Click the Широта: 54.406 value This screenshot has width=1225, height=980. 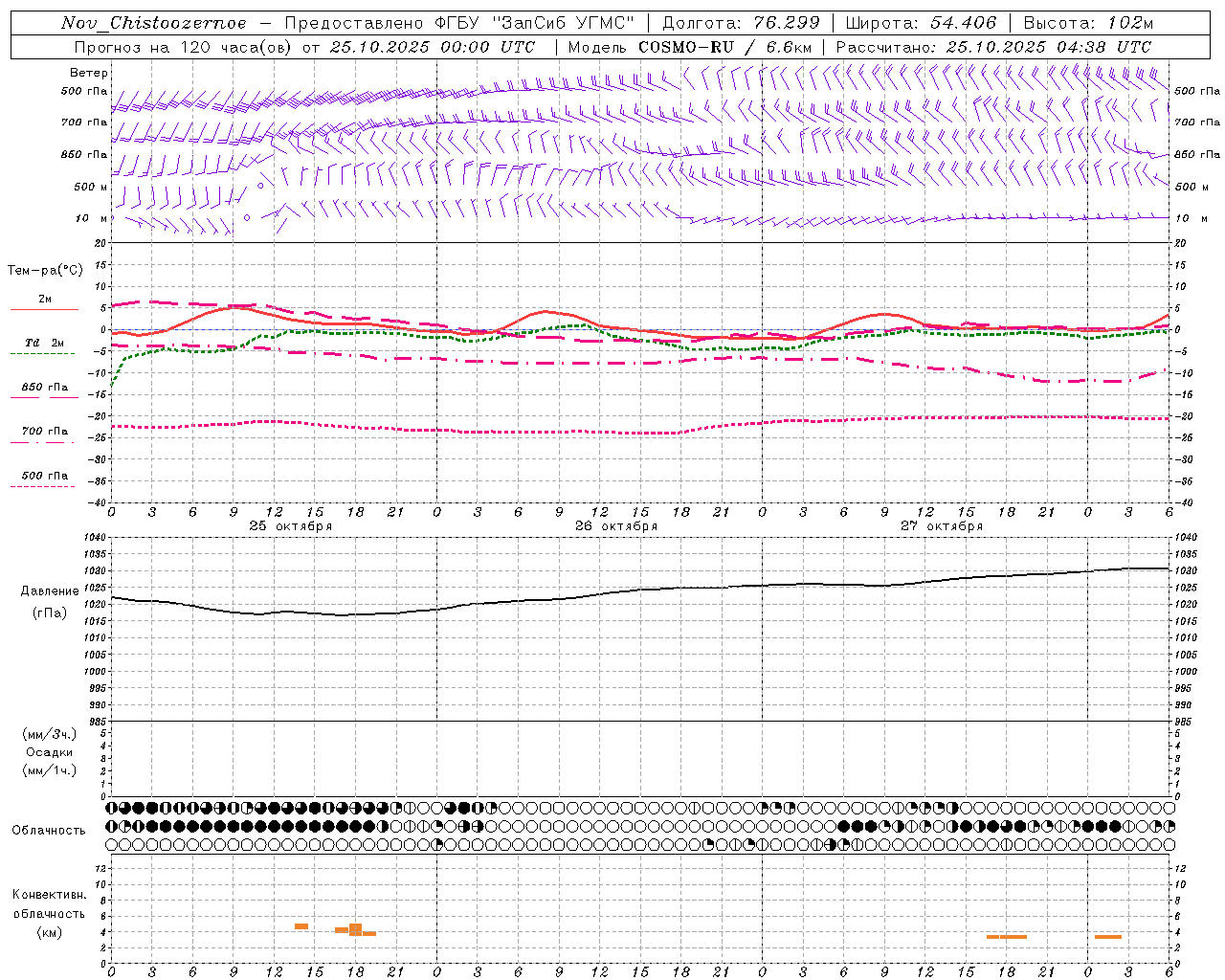click(921, 23)
